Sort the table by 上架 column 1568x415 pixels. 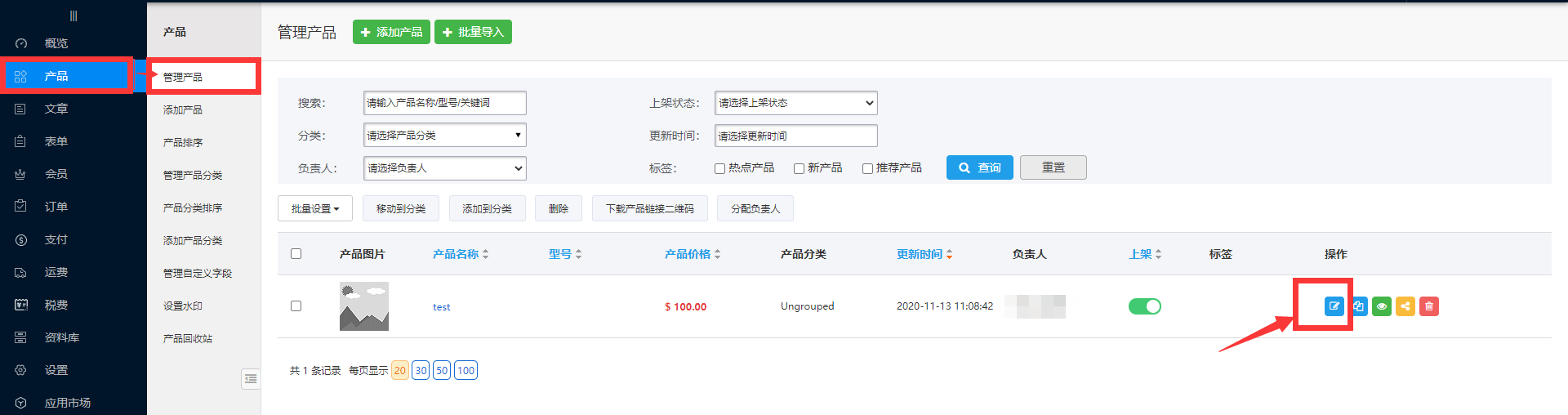pyautogui.click(x=1145, y=254)
